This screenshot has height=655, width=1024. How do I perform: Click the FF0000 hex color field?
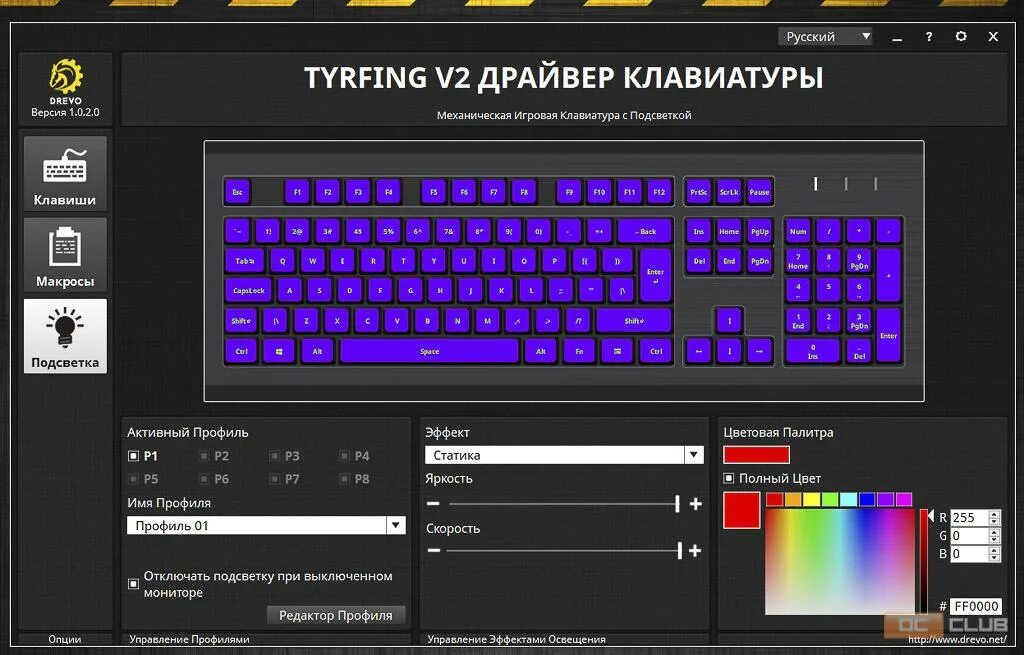tap(976, 606)
